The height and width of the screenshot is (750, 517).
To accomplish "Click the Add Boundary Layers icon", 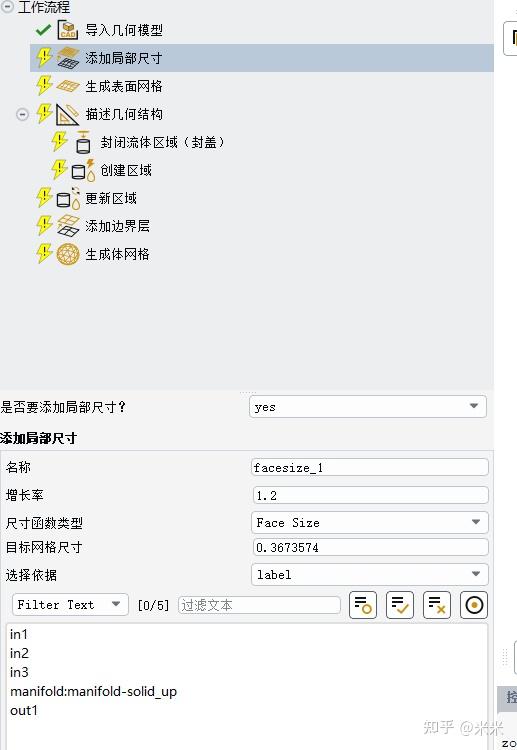I will [68, 226].
